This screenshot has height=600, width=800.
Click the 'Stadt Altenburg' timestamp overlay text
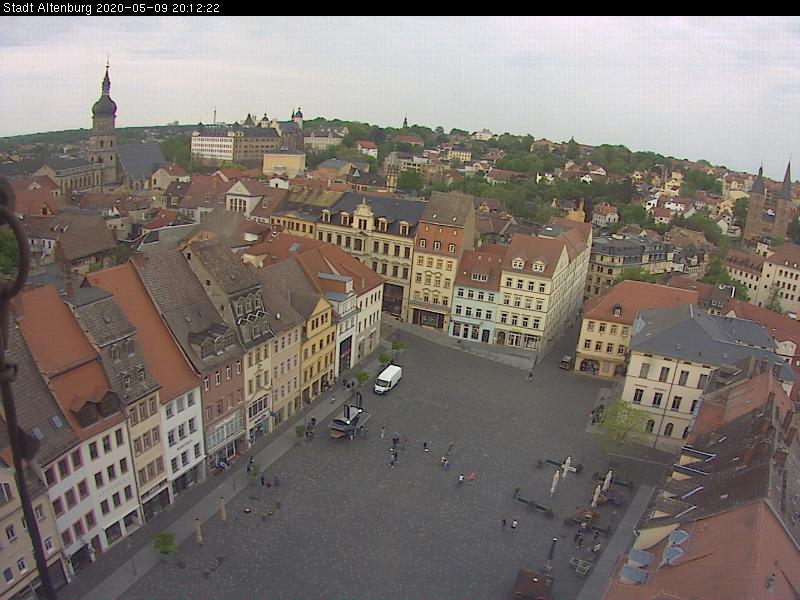click(x=111, y=8)
